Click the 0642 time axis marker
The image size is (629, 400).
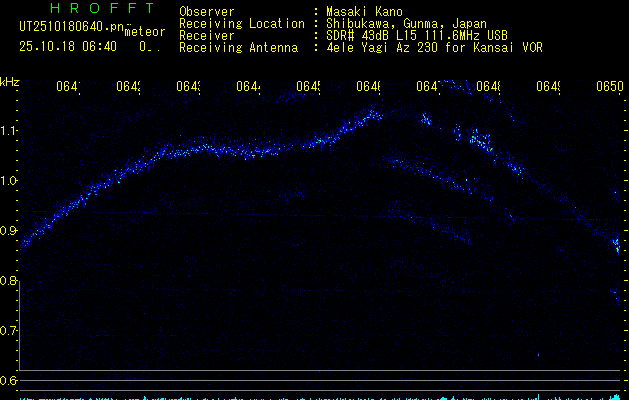128,86
